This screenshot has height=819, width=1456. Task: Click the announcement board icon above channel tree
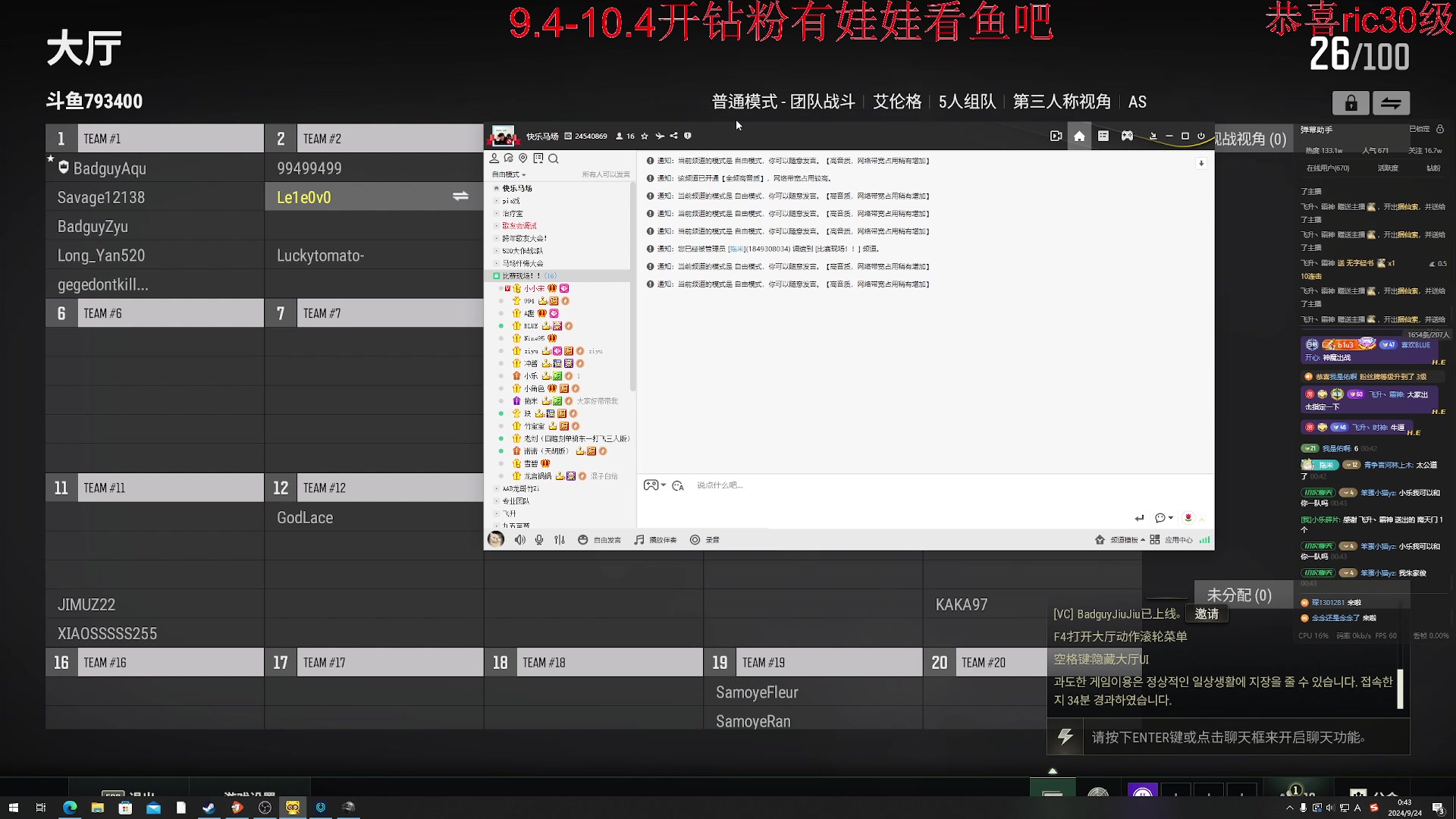[538, 158]
